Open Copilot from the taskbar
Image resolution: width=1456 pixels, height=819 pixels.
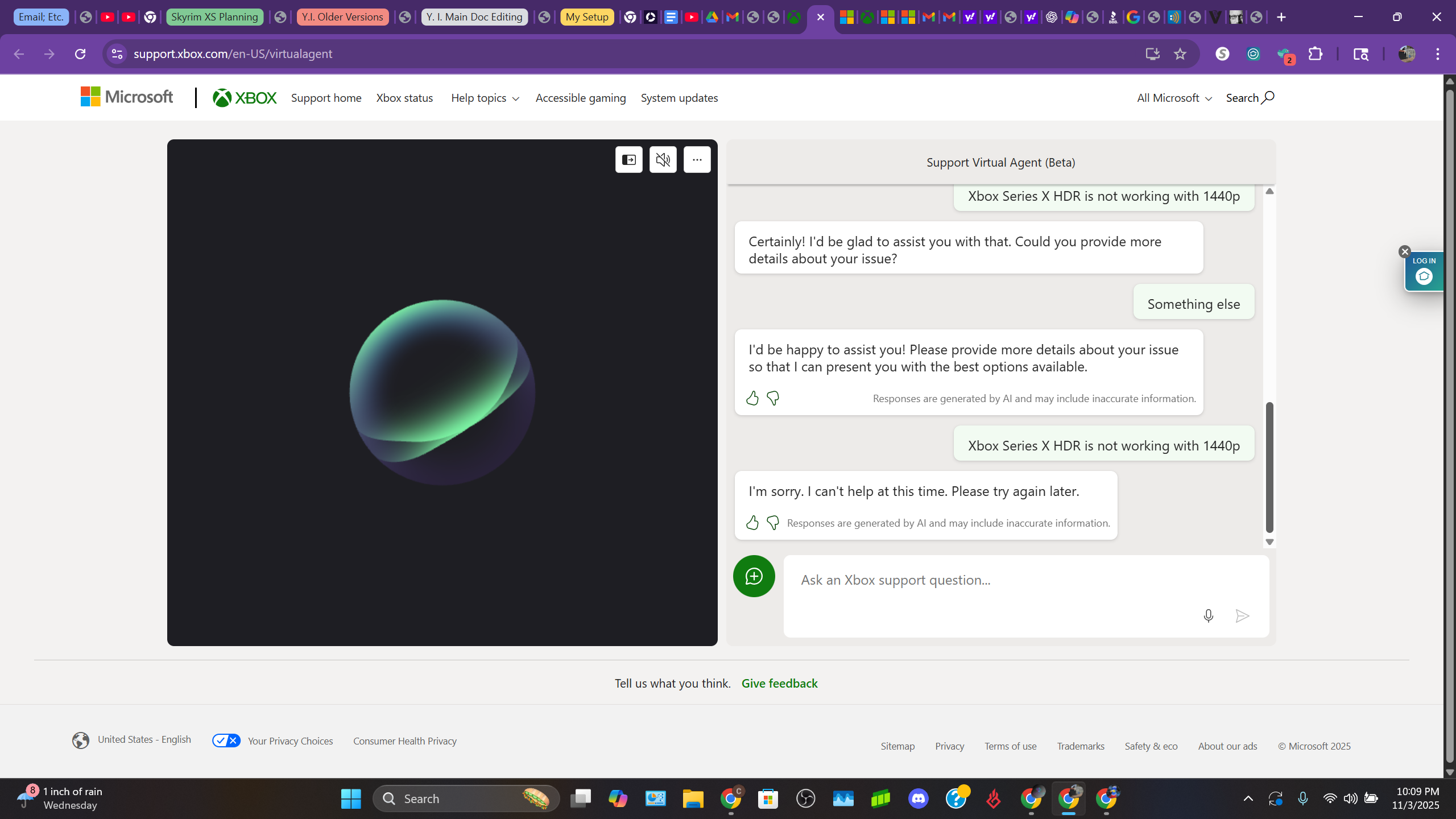click(x=618, y=799)
